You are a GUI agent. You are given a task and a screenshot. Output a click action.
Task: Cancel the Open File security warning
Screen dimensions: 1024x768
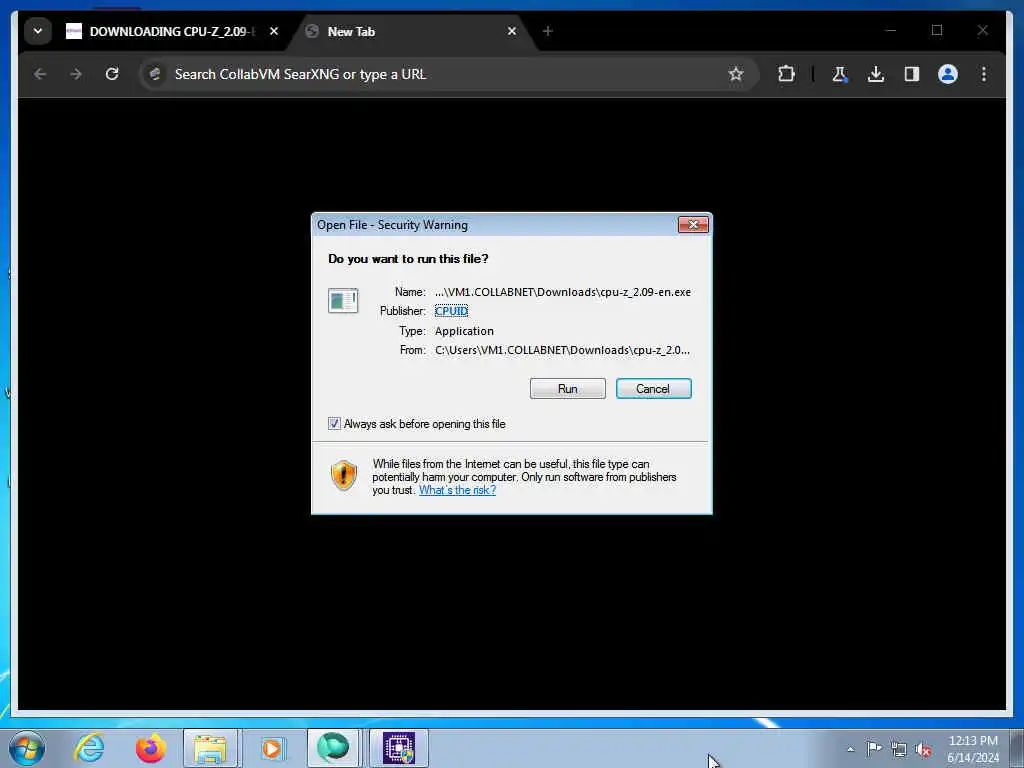point(653,389)
